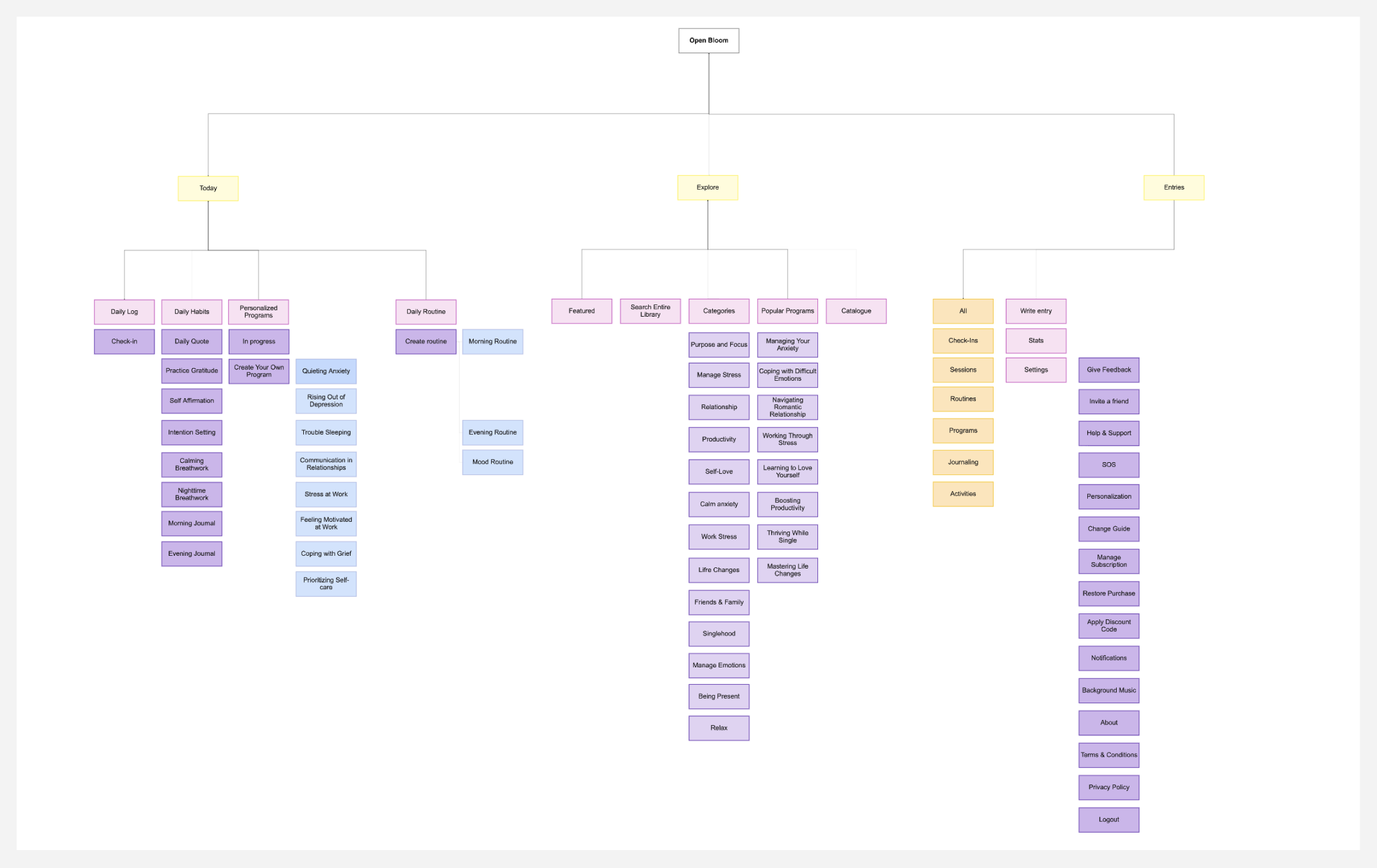Click the Personalized Programs node
This screenshot has width=1377, height=868.
[x=258, y=312]
